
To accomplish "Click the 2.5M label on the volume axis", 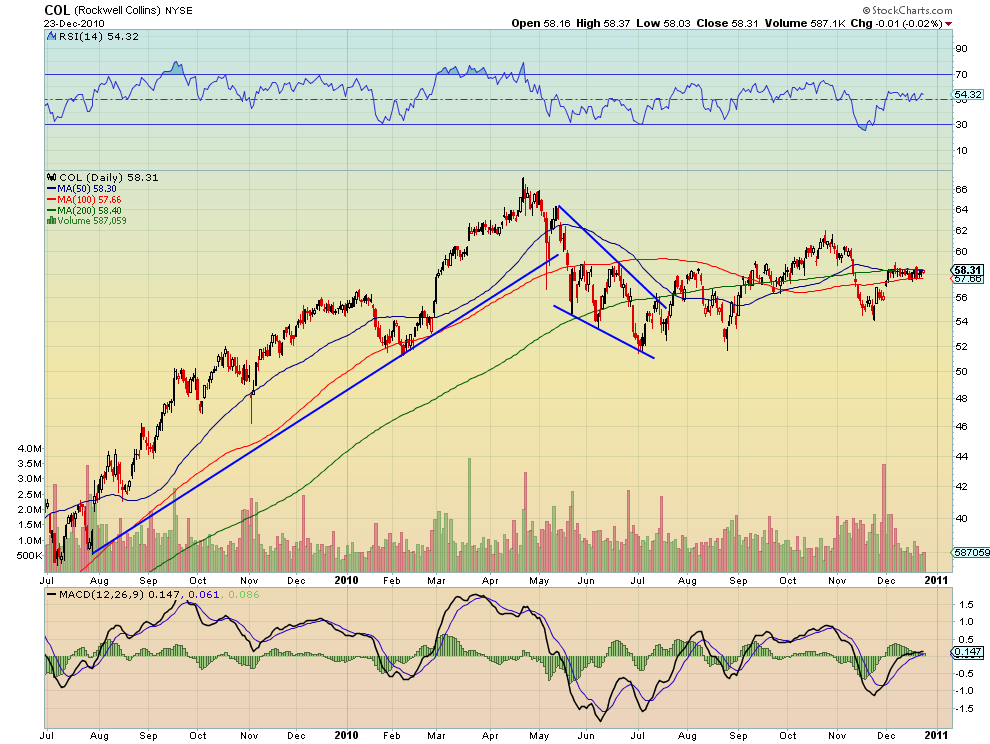I will tap(30, 494).
